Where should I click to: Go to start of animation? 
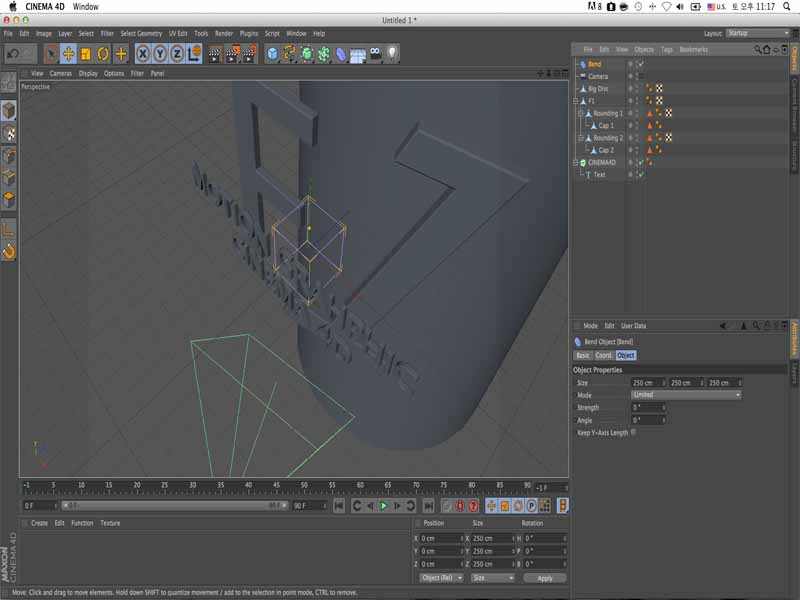coord(339,506)
